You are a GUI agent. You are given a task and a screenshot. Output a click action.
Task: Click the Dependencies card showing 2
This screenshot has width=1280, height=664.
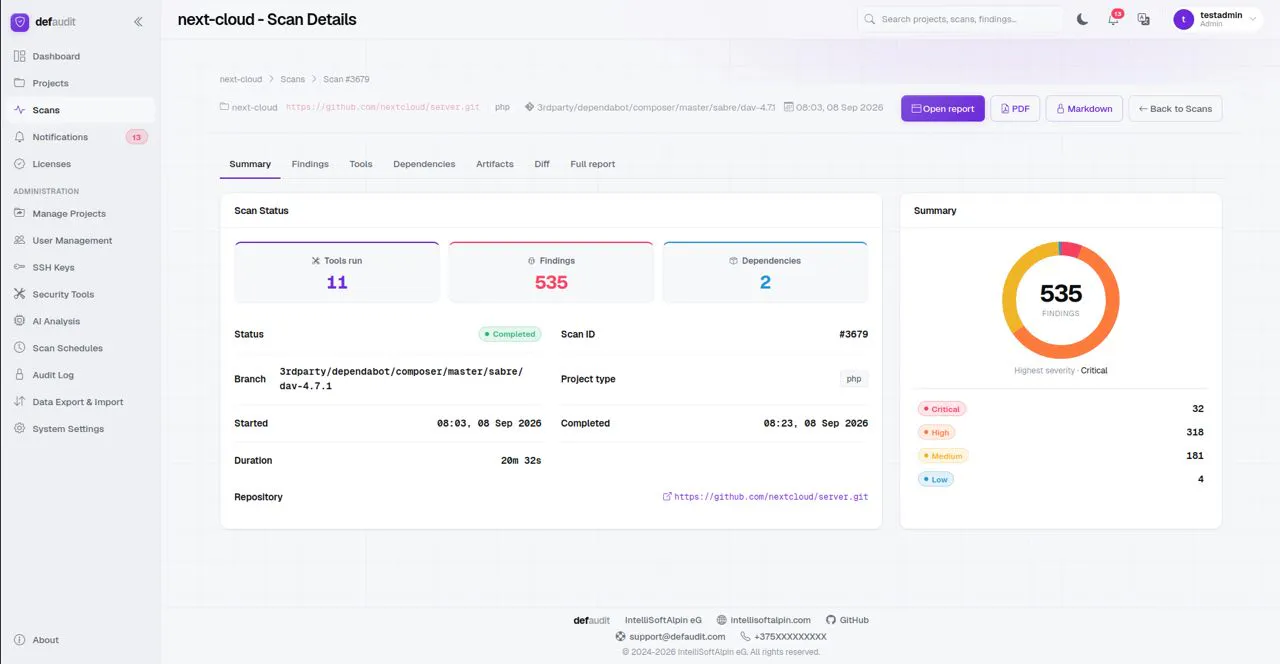pos(765,272)
